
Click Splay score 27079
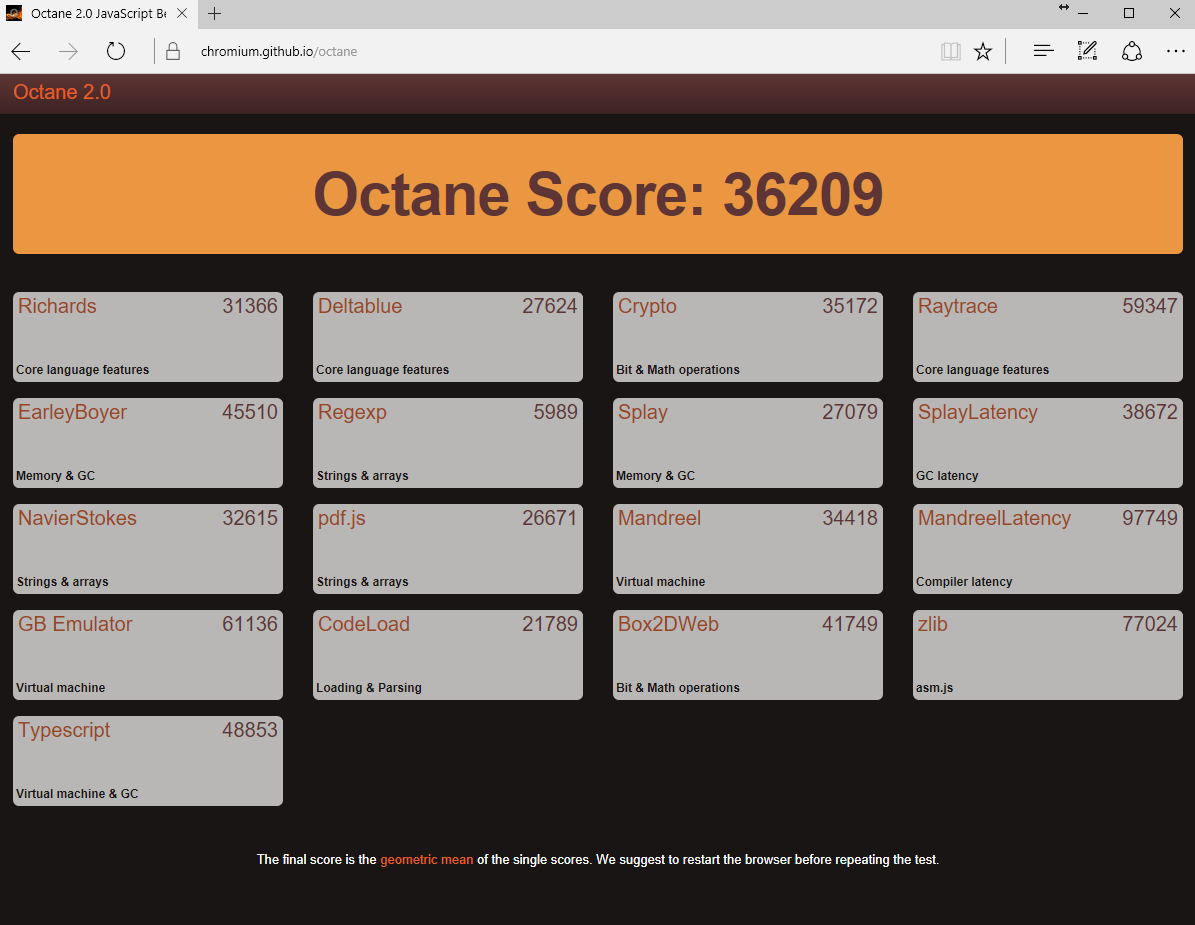850,412
